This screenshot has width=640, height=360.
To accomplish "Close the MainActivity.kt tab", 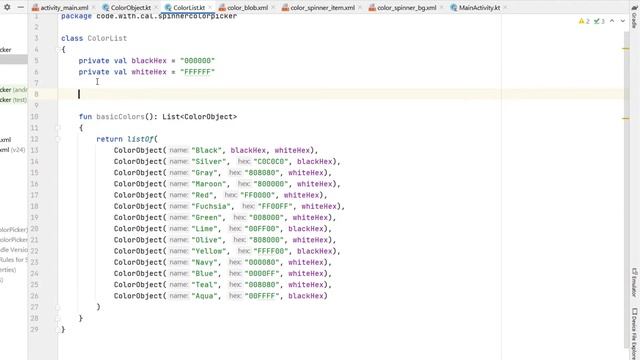I will click(x=505, y=8).
